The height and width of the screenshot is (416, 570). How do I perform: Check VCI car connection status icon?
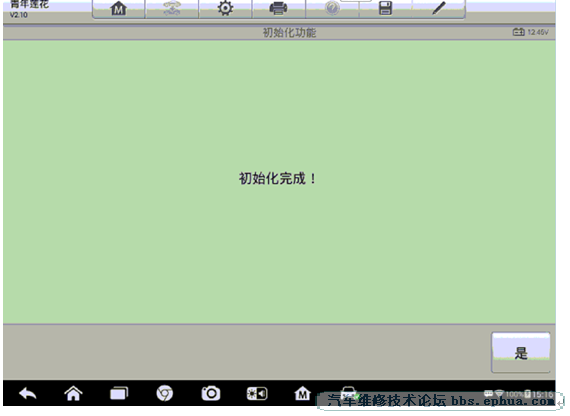[348, 392]
